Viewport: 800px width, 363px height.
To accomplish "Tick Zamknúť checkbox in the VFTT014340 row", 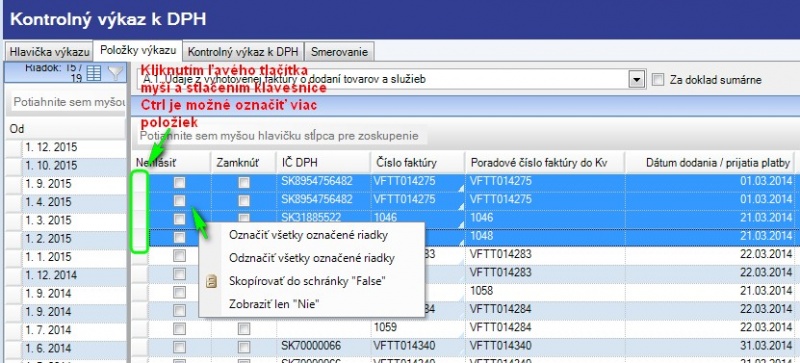I will pyautogui.click(x=244, y=347).
